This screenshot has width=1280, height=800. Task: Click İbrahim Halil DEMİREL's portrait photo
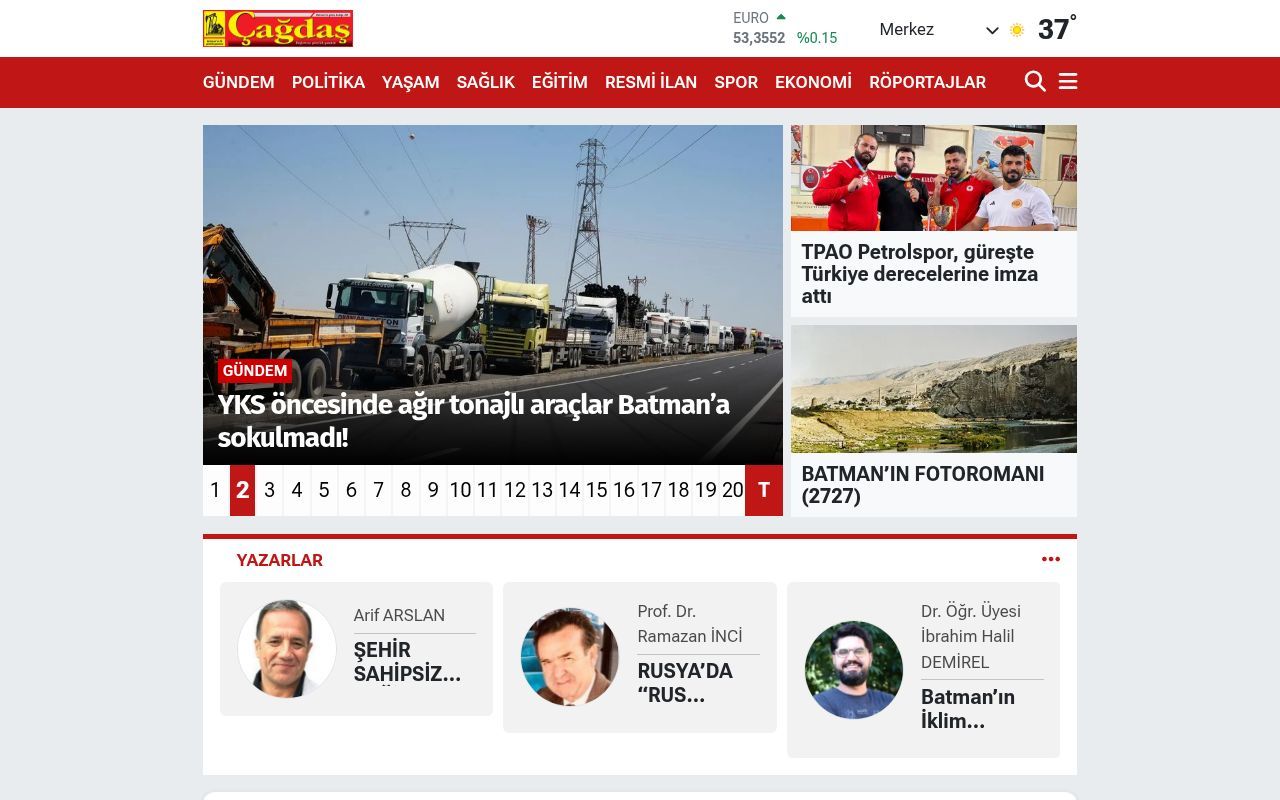tap(854, 670)
